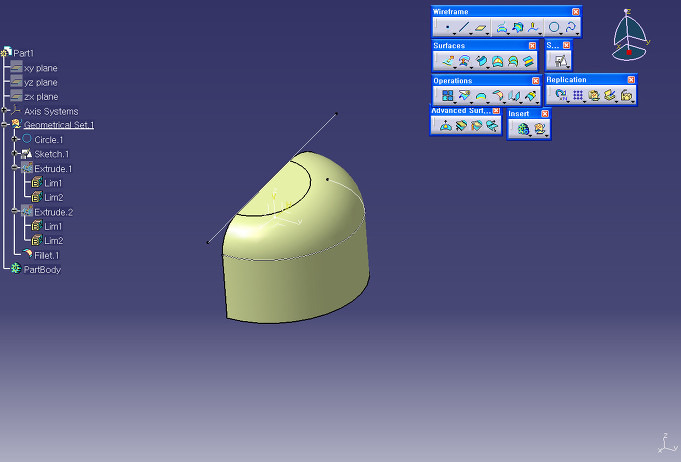This screenshot has width=681, height=462.
Task: Click the first icon in Insert toolbar
Action: coord(524,129)
